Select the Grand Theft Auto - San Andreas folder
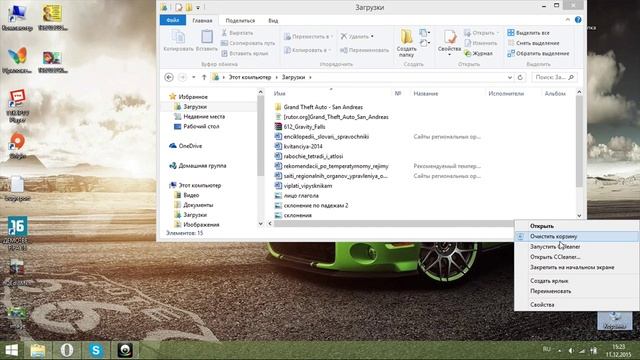640x360 pixels. click(x=323, y=107)
